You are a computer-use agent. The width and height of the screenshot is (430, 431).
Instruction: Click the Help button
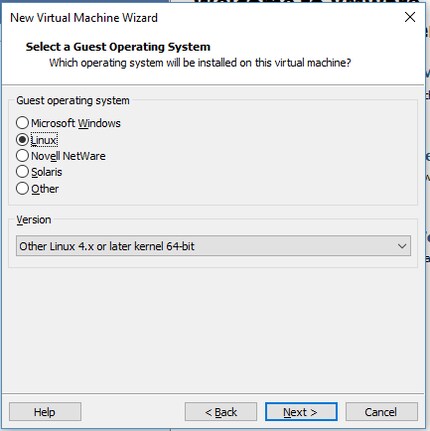(x=45, y=412)
